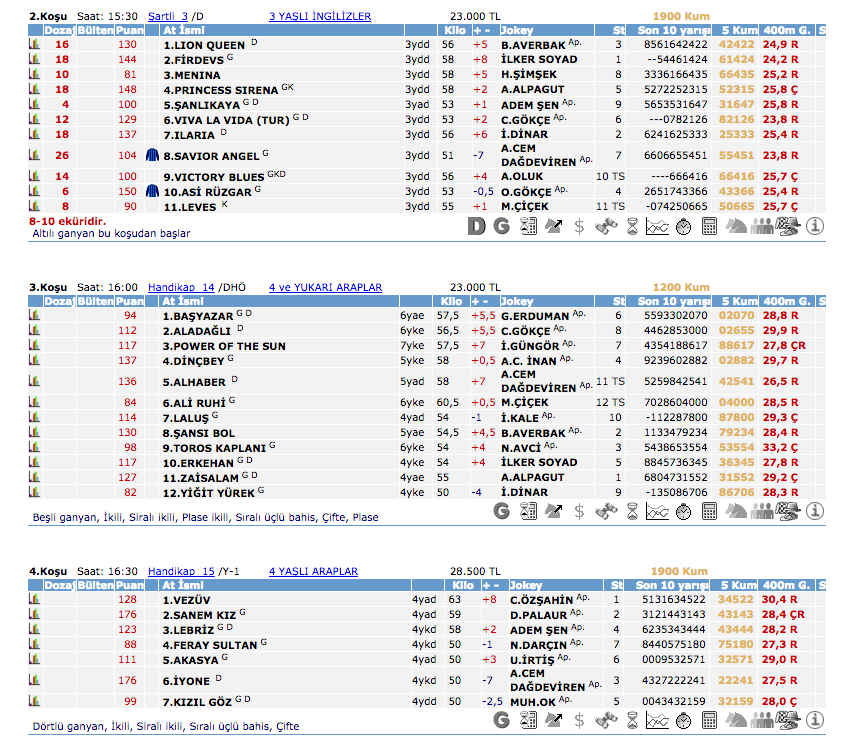Click jockey silks icon next to SAVIOR ANGEL
862x750 pixels.
click(x=152, y=155)
